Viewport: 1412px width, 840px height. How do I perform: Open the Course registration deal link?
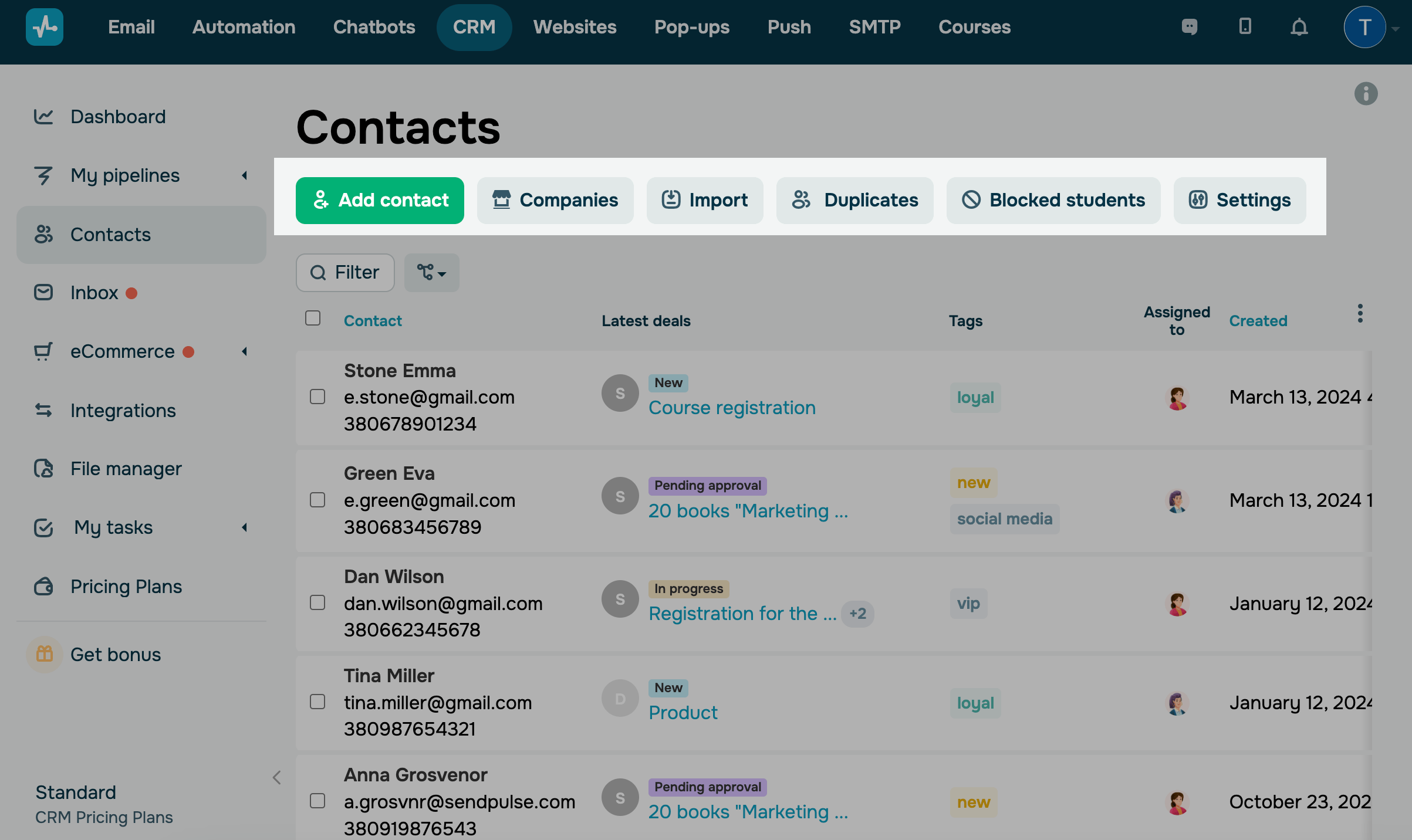coord(732,408)
